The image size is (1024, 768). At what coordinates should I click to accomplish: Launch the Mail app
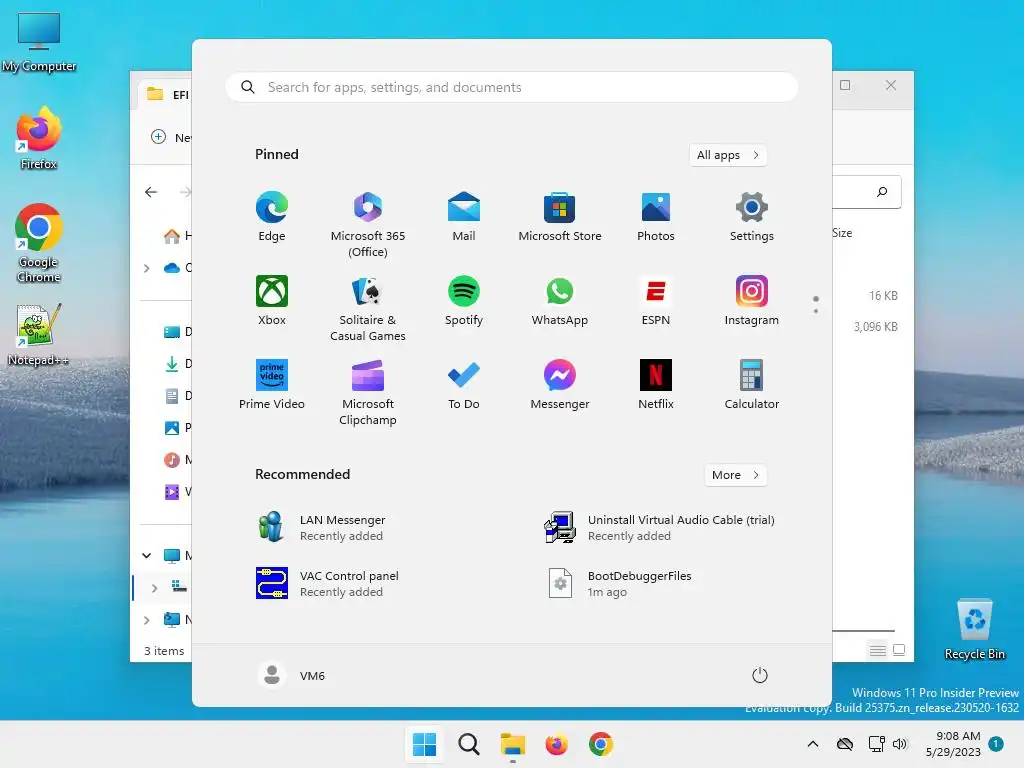(x=464, y=217)
